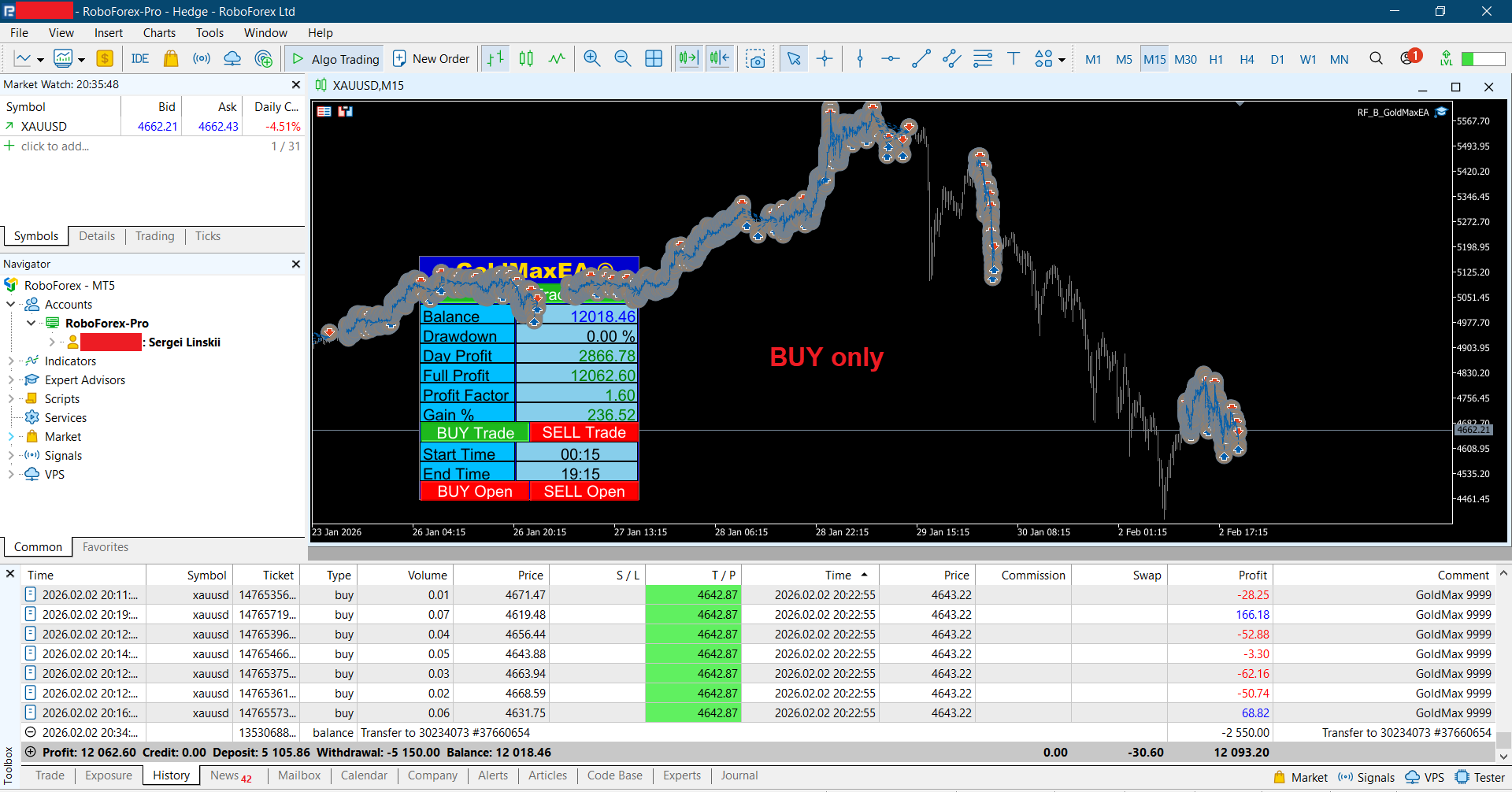Image resolution: width=1512 pixels, height=792 pixels.
Task: Click the history table vertical scrollbar
Action: coord(1503,740)
